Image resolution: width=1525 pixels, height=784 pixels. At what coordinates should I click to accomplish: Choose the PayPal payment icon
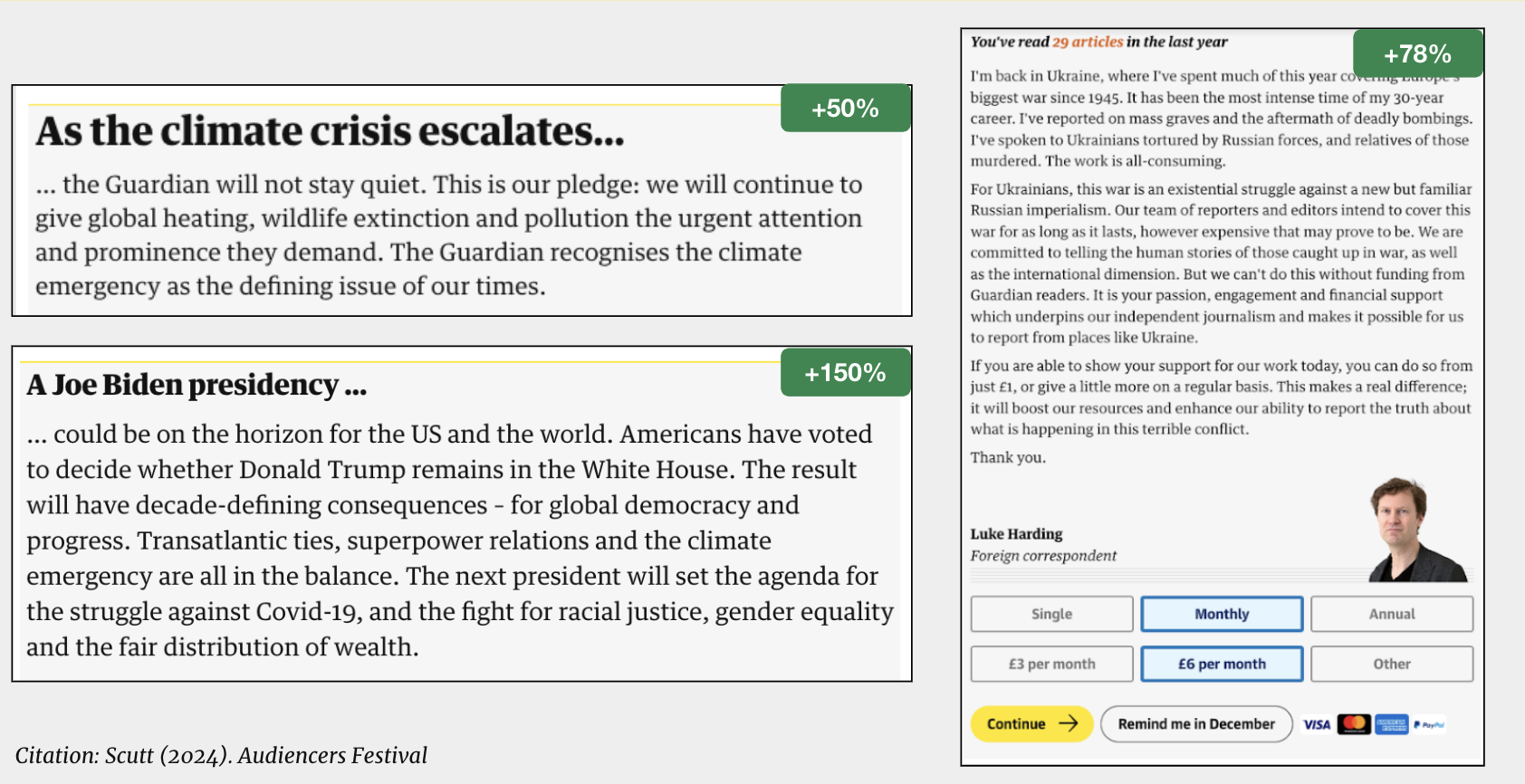[x=1429, y=724]
